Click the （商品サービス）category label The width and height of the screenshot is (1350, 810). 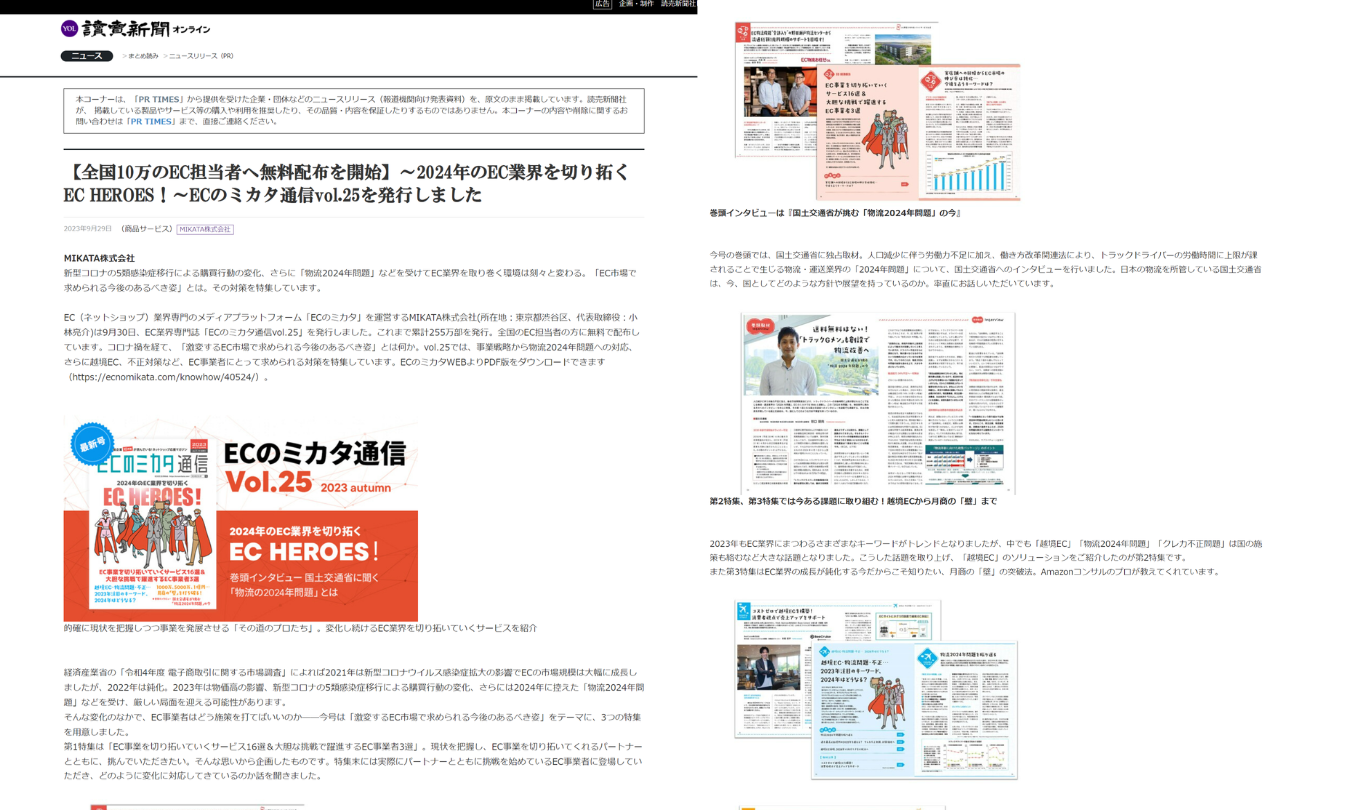click(146, 229)
